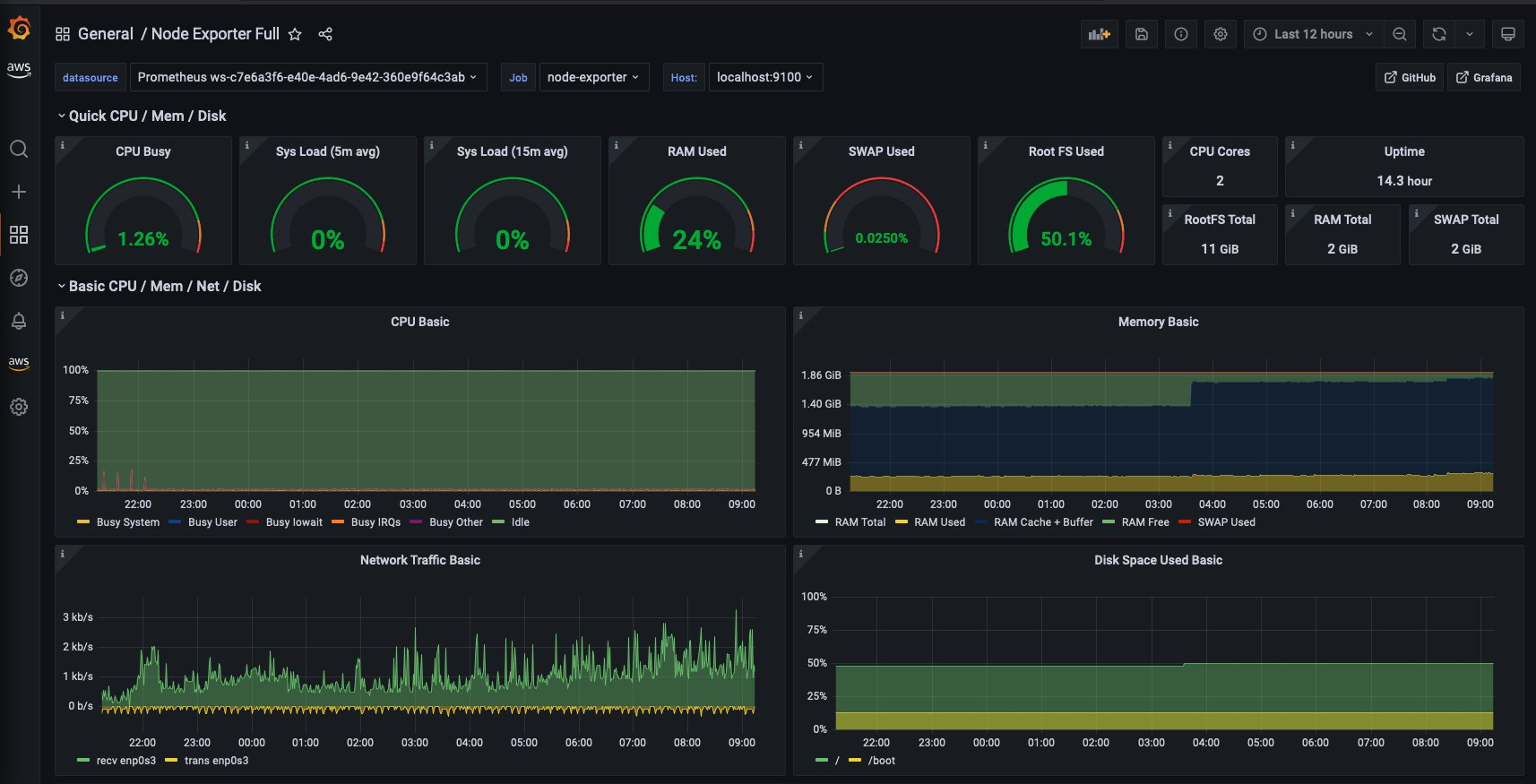This screenshot has width=1536, height=784.
Task: Open the configuration gear in sidebar
Action: pyautogui.click(x=19, y=407)
